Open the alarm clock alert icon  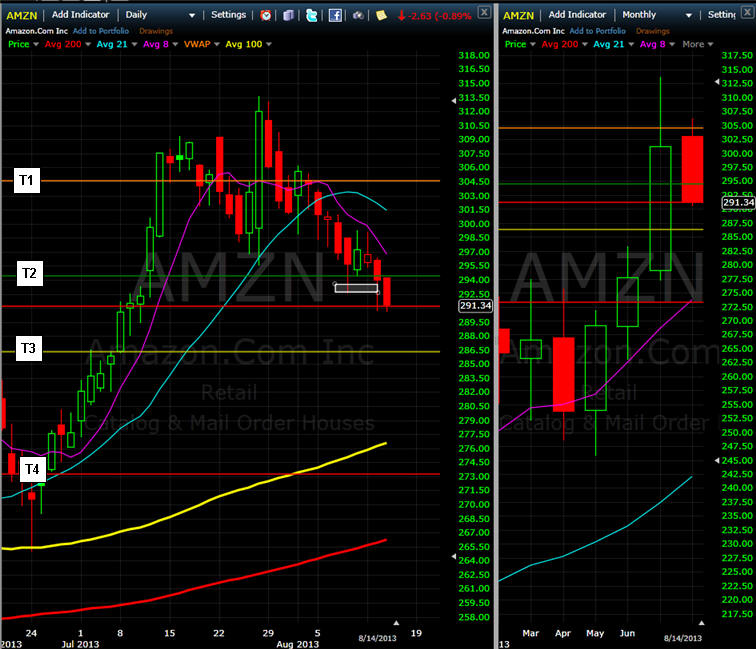[x=265, y=15]
